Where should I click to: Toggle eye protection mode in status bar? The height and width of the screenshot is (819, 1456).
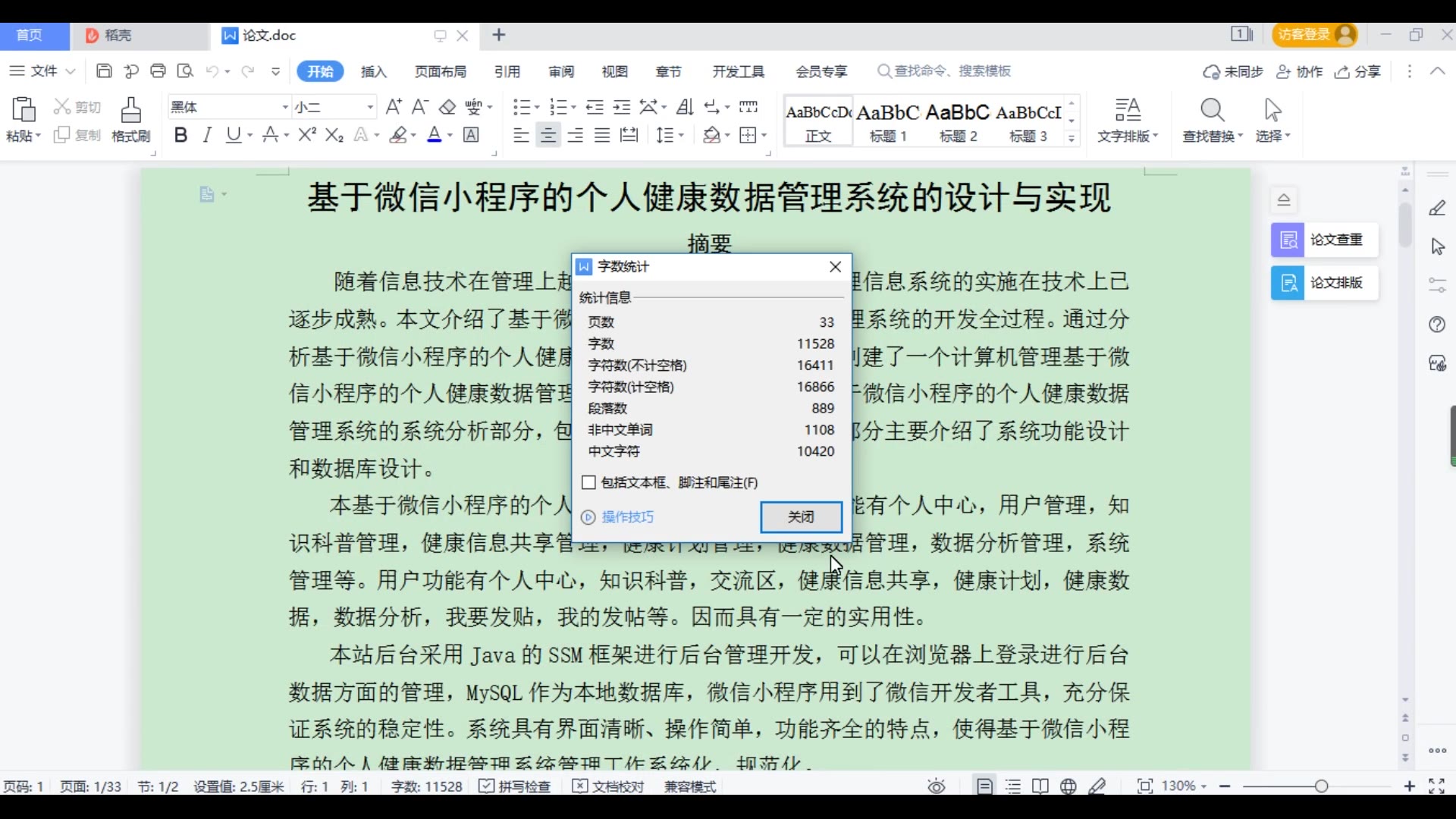click(937, 786)
